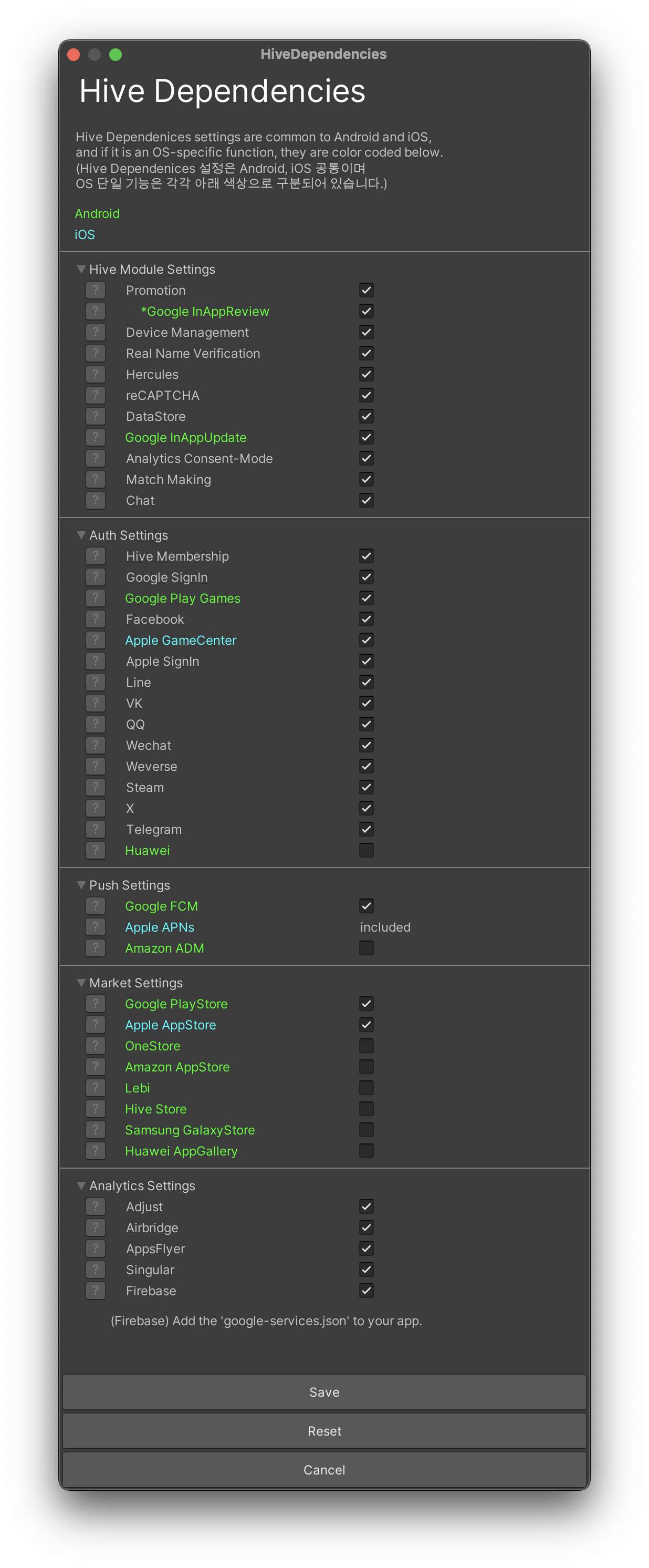The image size is (649, 1568).
Task: Open help icon for Apple AppStore
Action: coord(96,1025)
